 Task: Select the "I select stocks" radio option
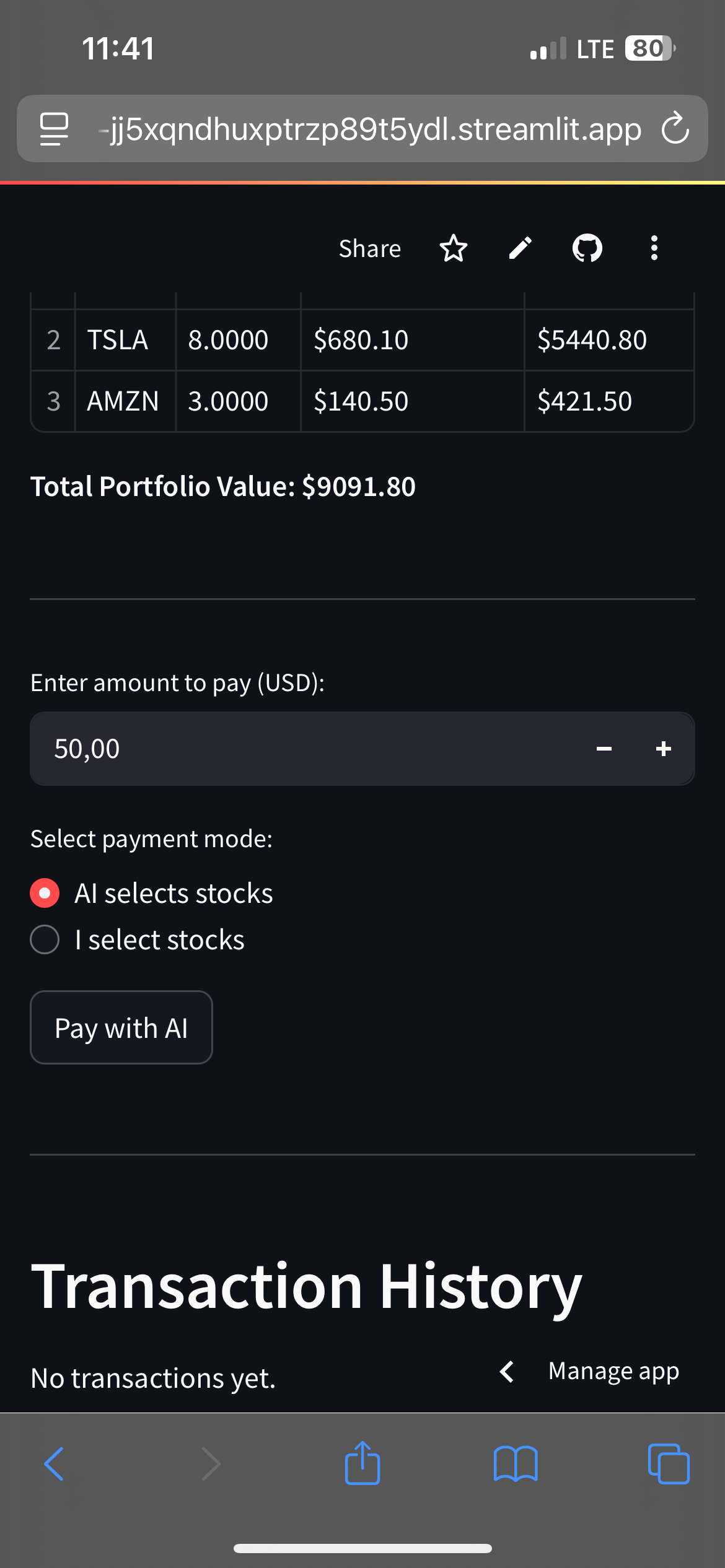click(x=45, y=939)
